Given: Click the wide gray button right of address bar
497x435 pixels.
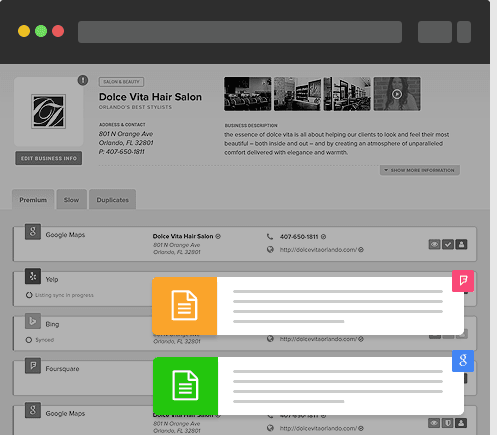Looking at the screenshot, I should tap(435, 32).
